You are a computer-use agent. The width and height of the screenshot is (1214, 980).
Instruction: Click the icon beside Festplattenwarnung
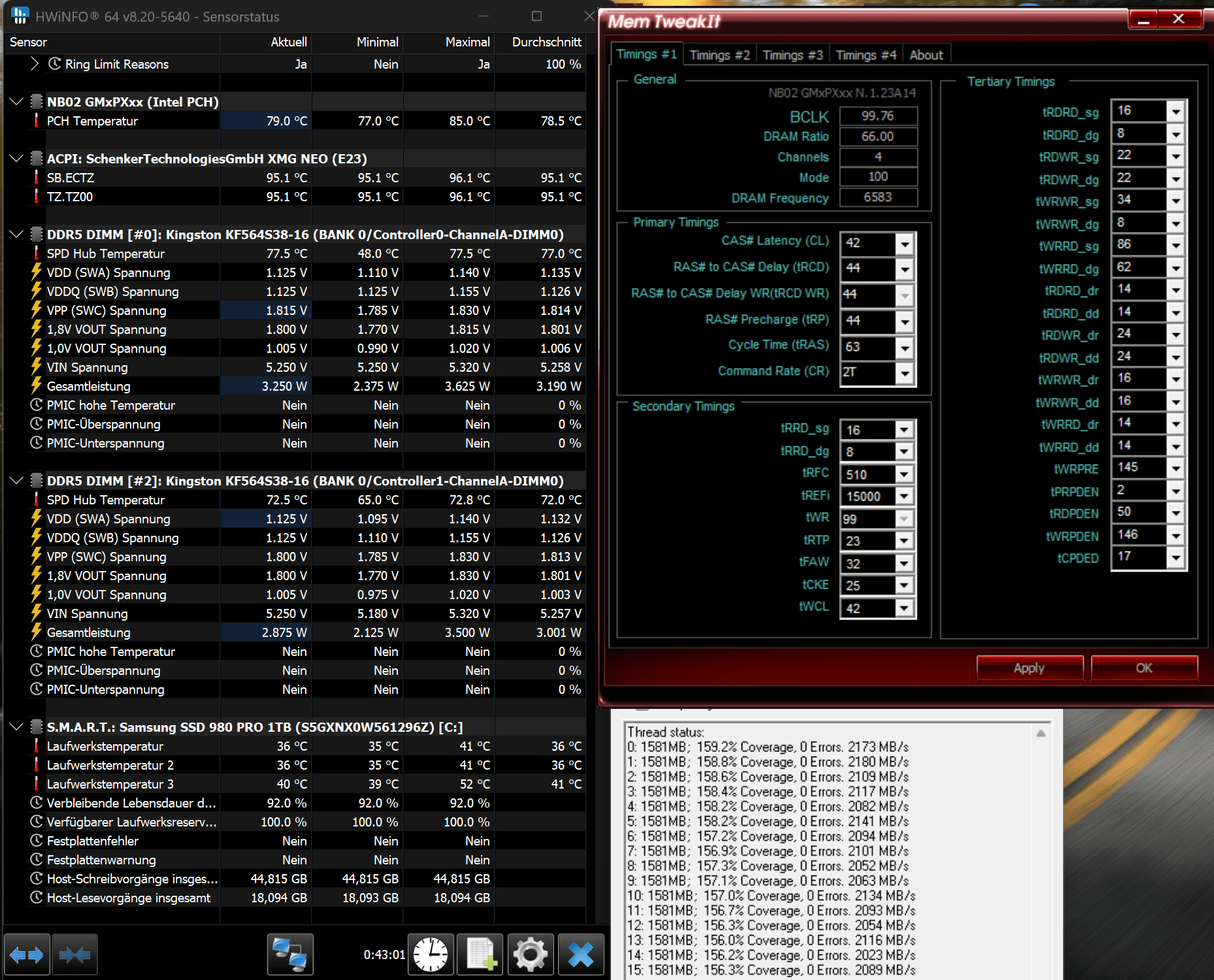[x=37, y=860]
